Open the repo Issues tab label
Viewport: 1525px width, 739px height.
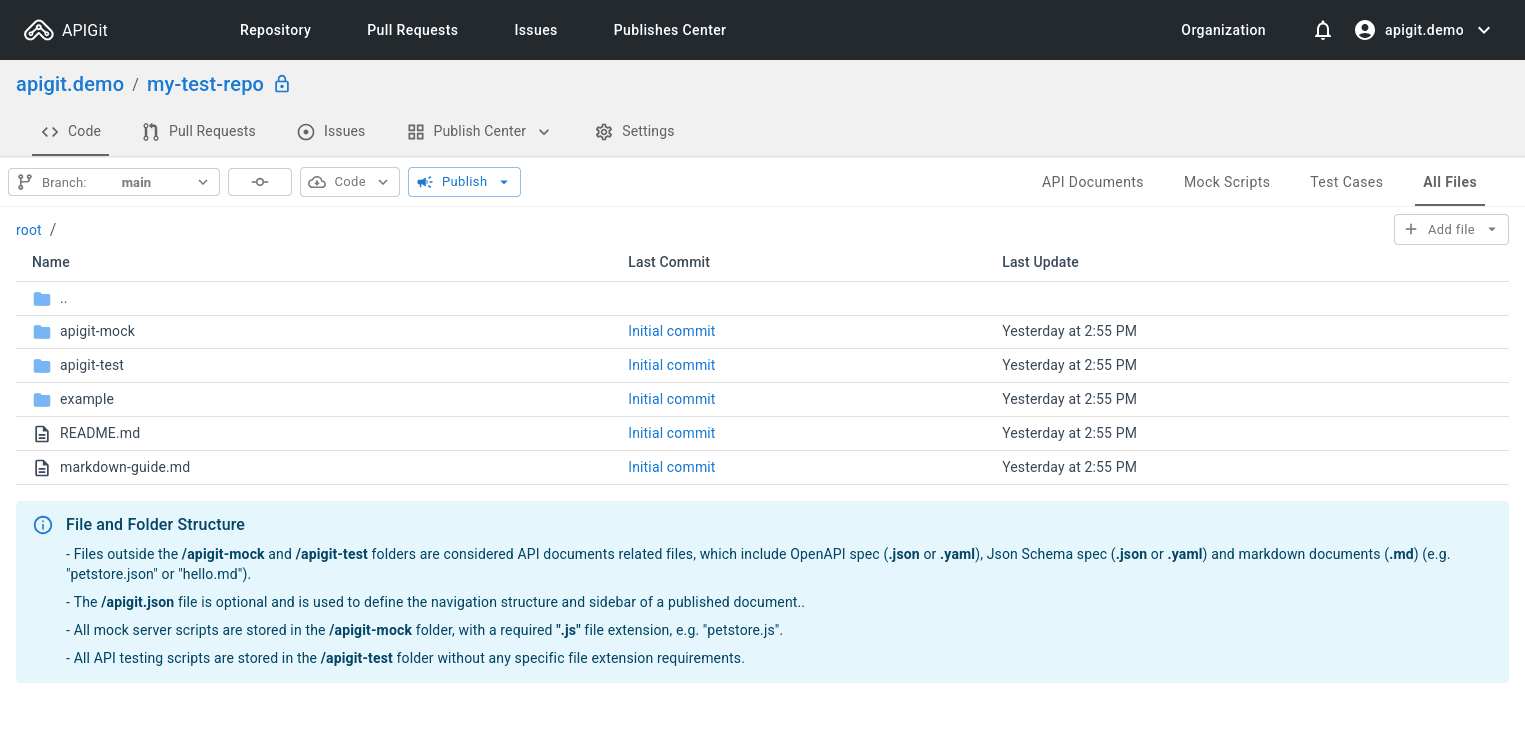click(344, 131)
